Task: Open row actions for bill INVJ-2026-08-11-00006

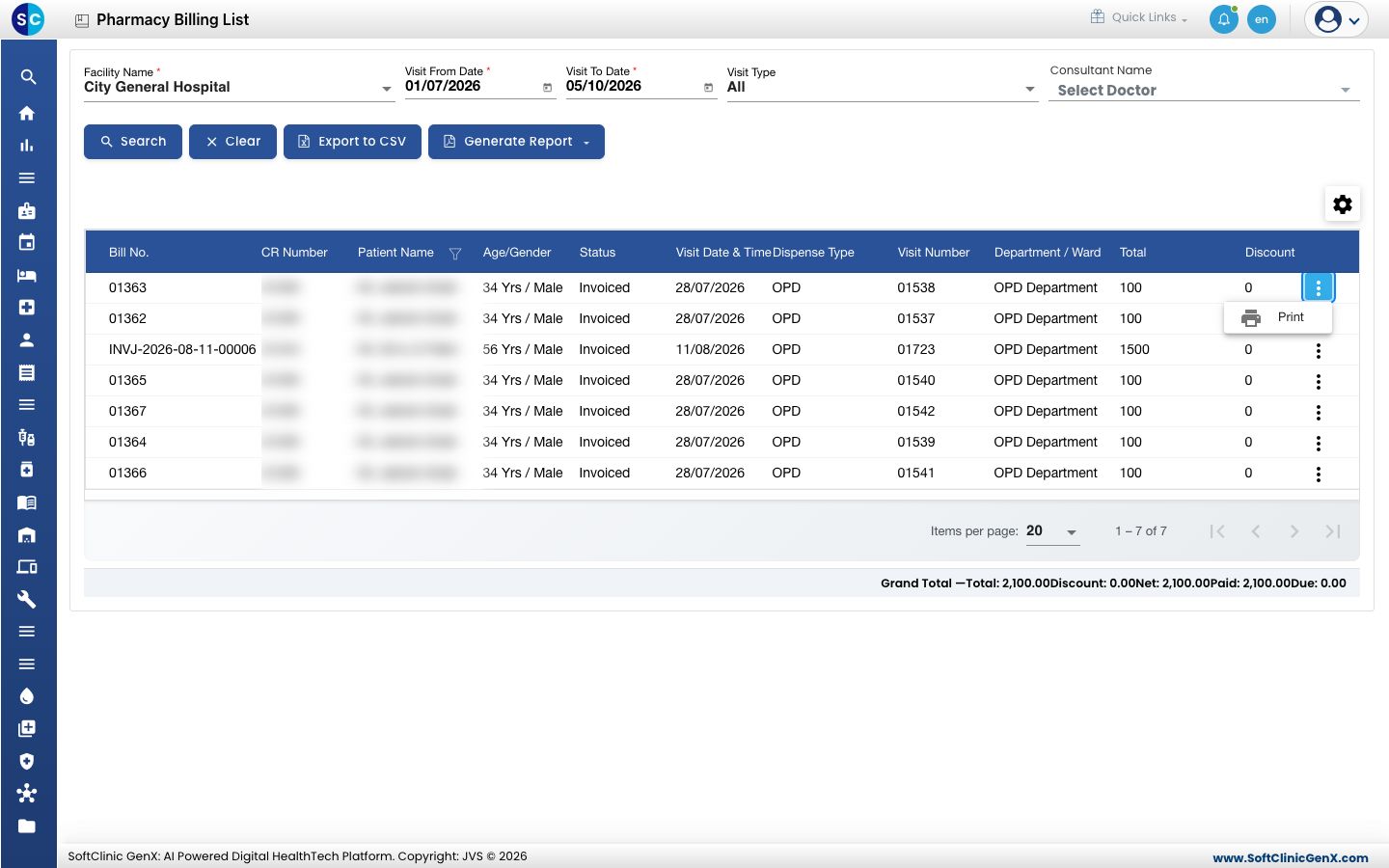Action: point(1319,350)
